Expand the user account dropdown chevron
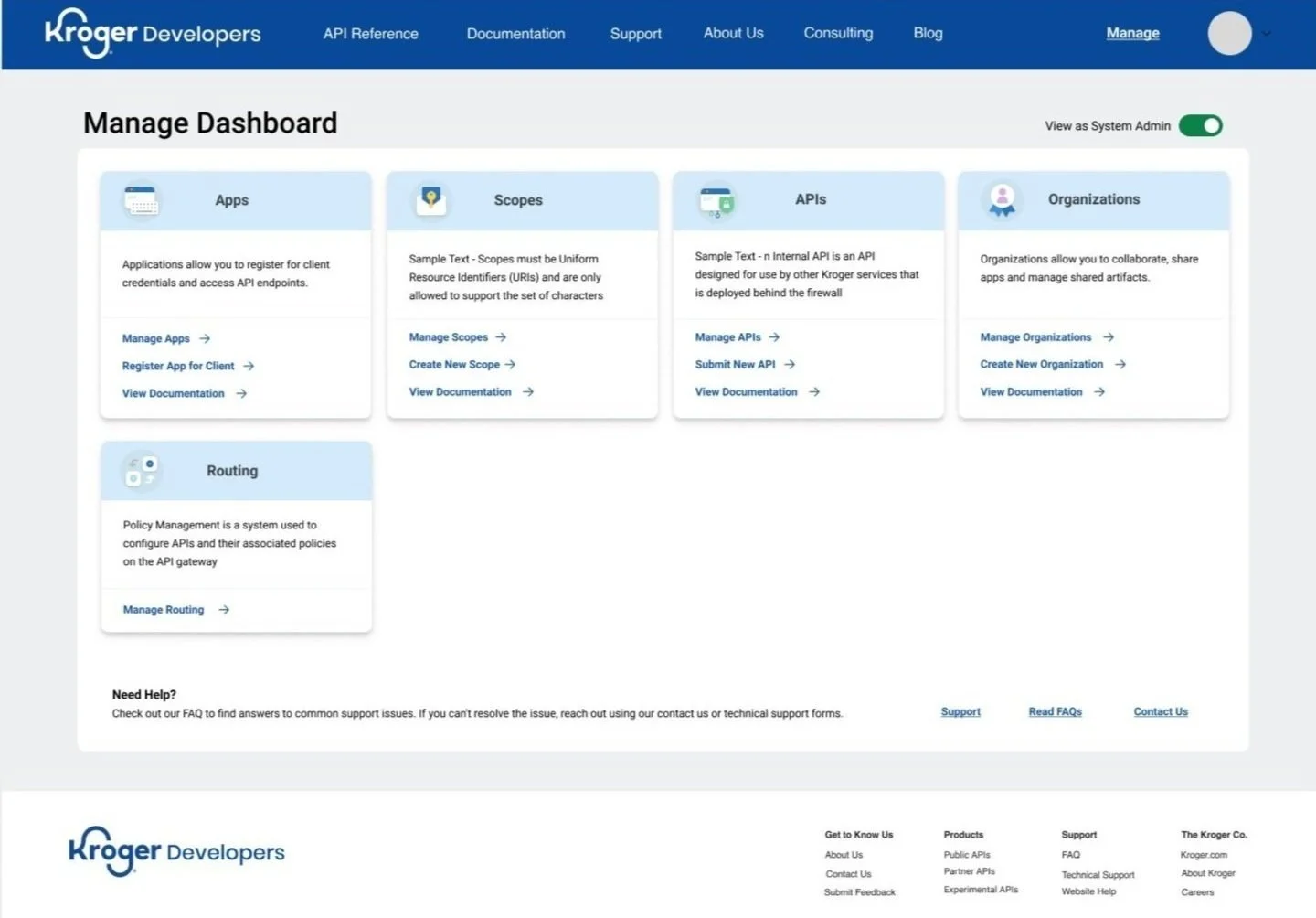The image size is (1316, 918). click(1267, 34)
